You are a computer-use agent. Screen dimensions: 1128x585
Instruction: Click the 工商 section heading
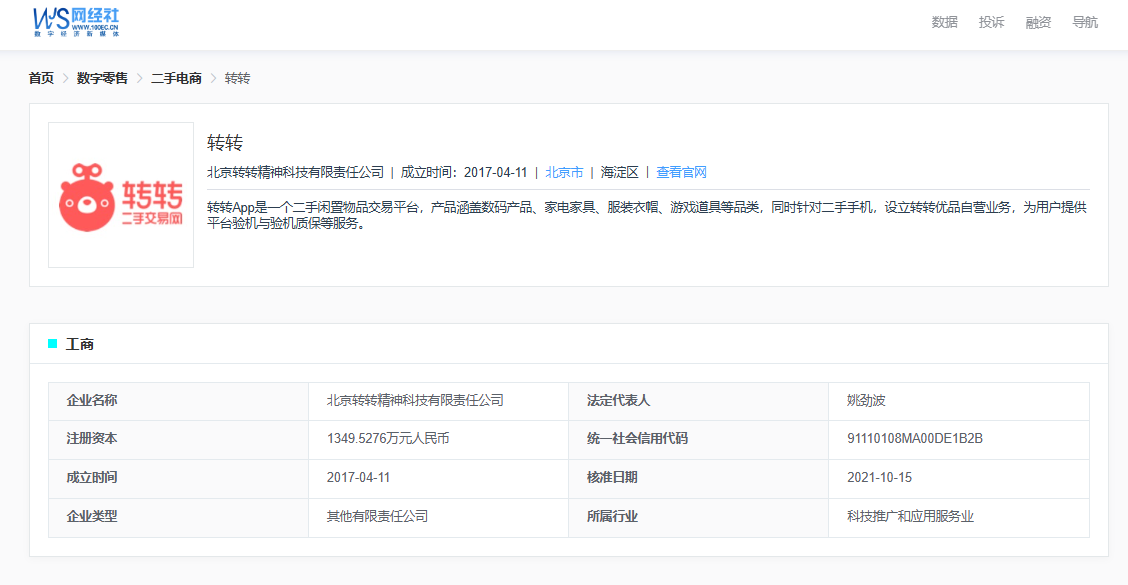(80, 345)
